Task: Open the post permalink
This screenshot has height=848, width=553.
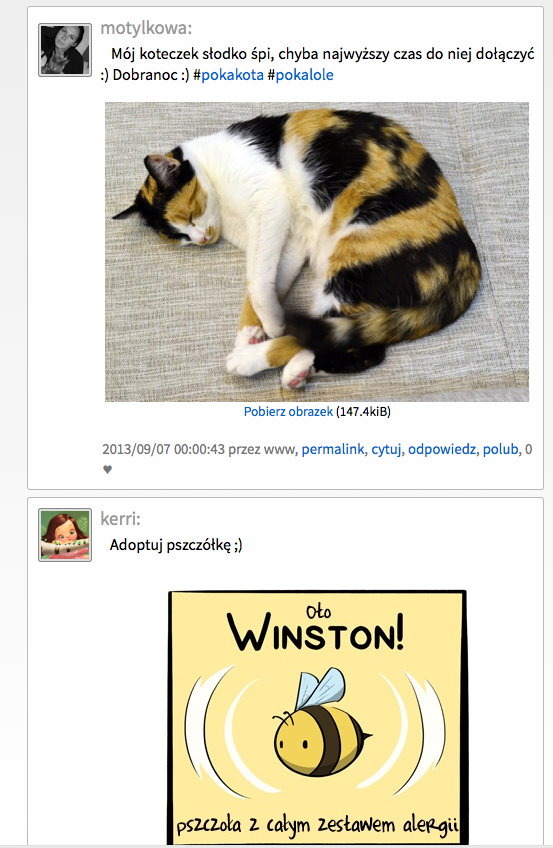Action: pos(332,449)
